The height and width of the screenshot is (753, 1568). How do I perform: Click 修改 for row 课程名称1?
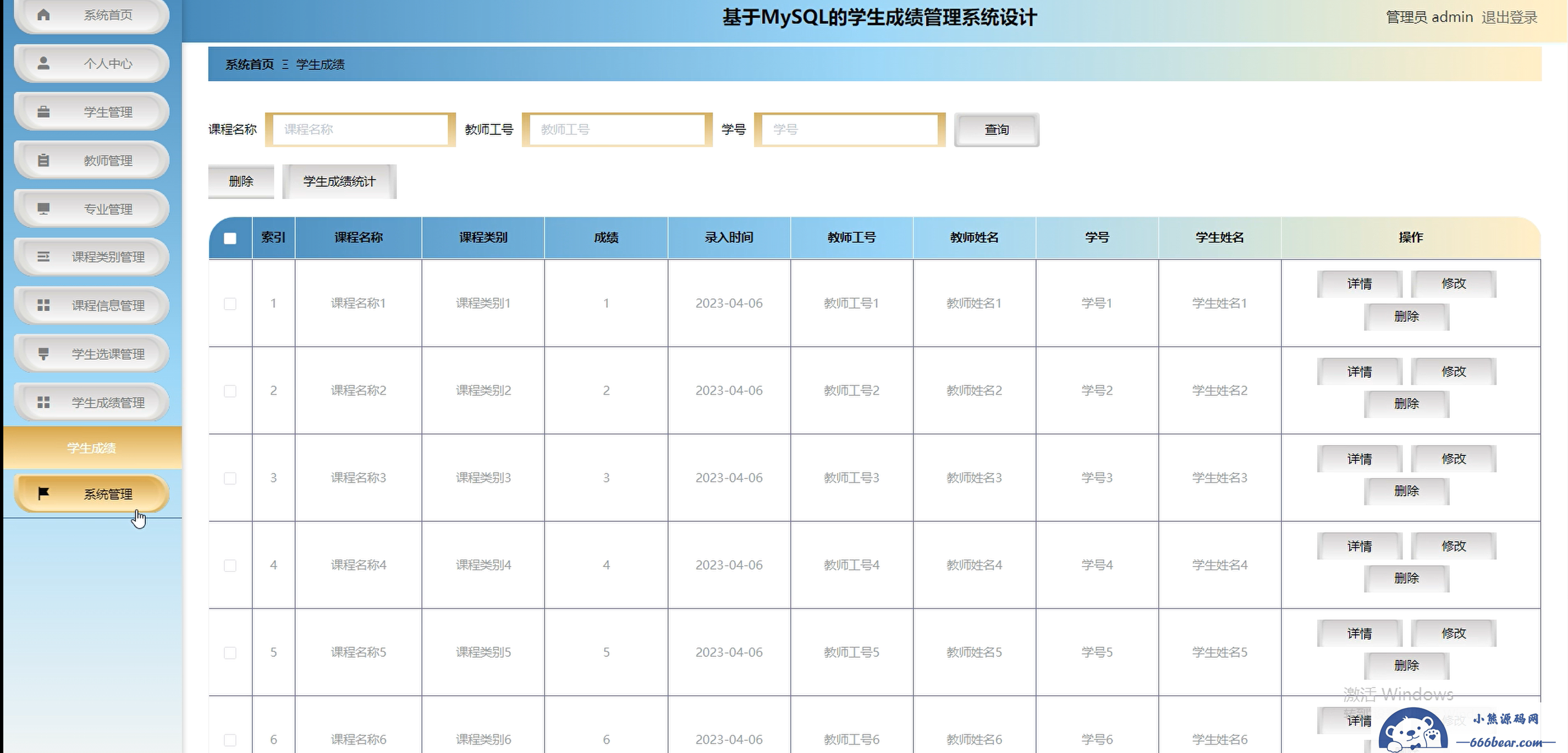click(1454, 284)
